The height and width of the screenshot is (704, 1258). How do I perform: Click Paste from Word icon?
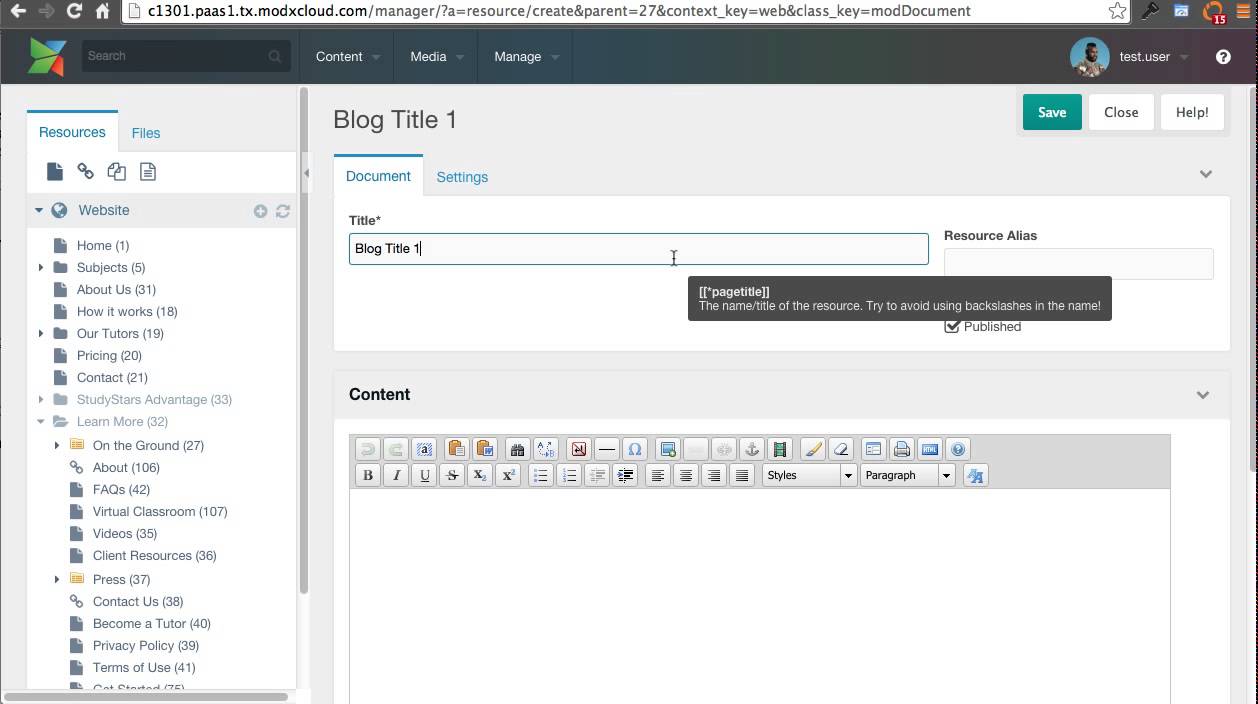click(485, 449)
